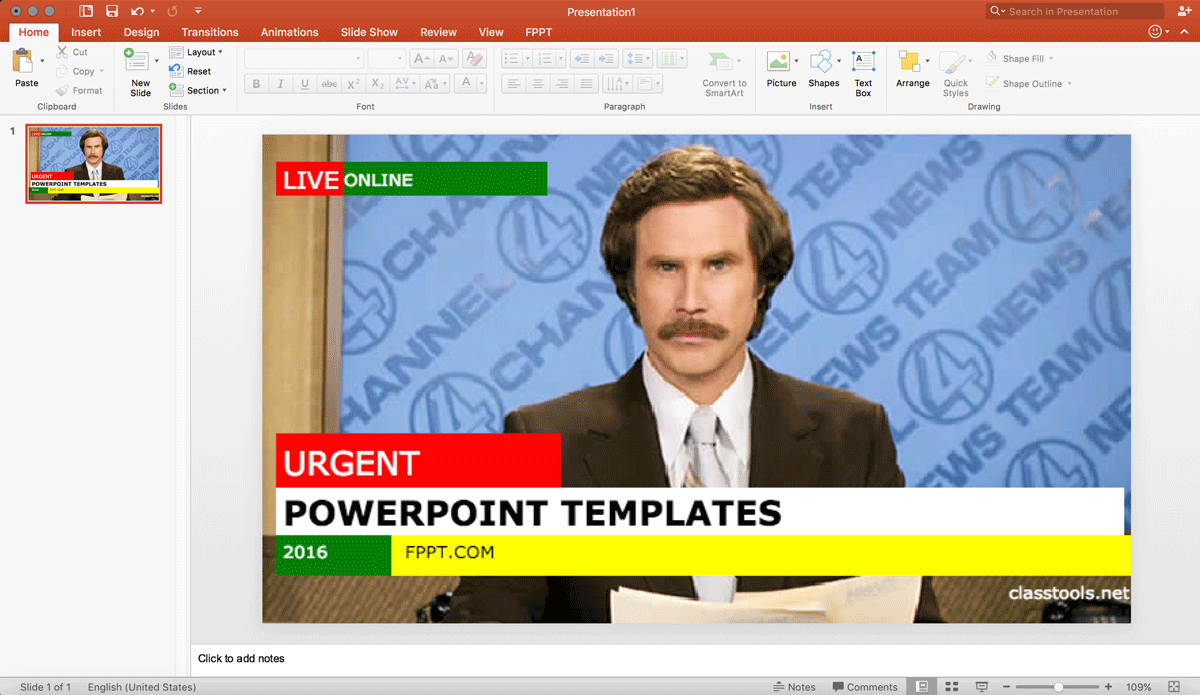Toggle Justify paragraph alignment
The width and height of the screenshot is (1200, 695).
pyautogui.click(x=587, y=84)
